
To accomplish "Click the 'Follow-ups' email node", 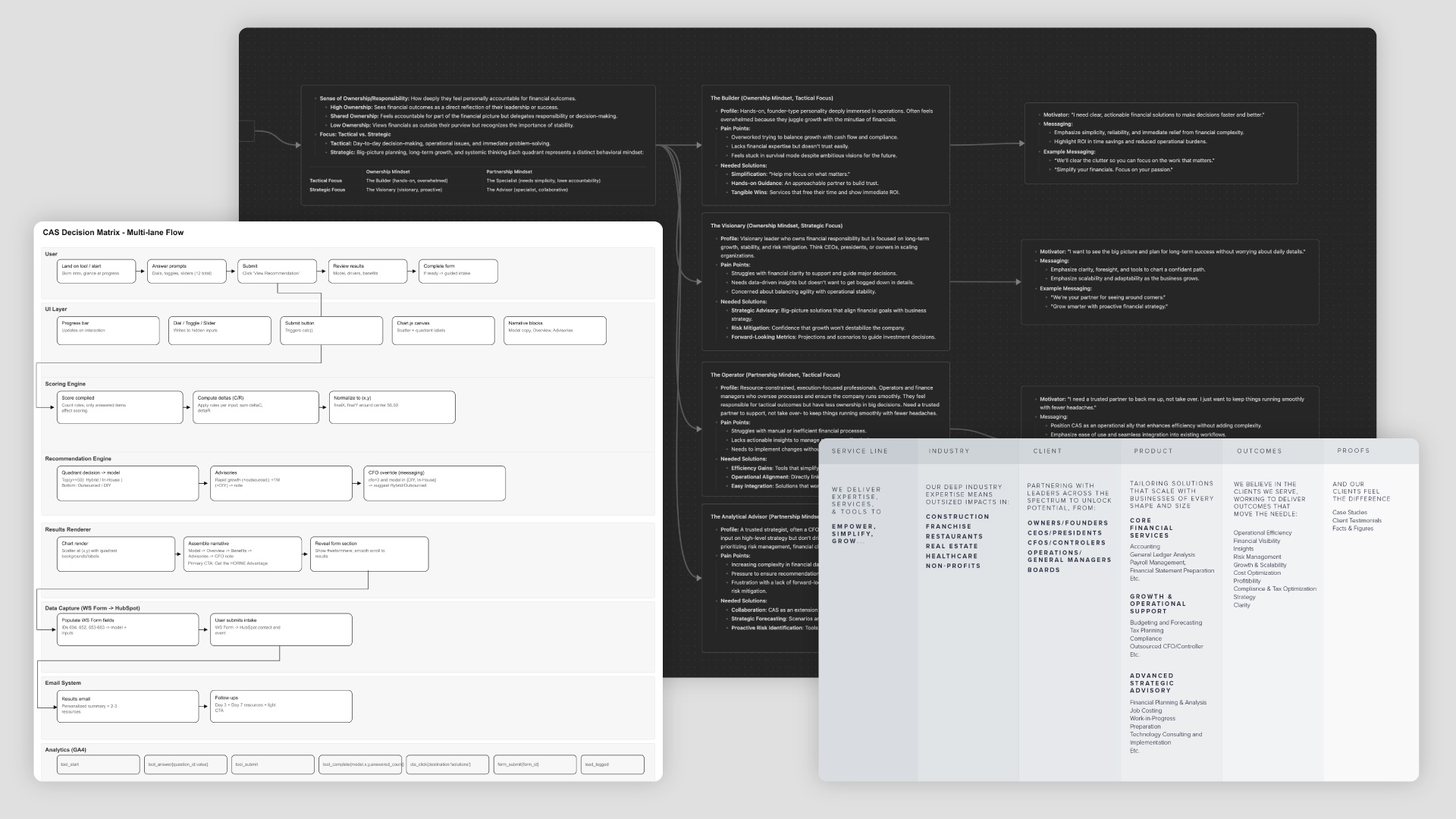I will tap(281, 706).
